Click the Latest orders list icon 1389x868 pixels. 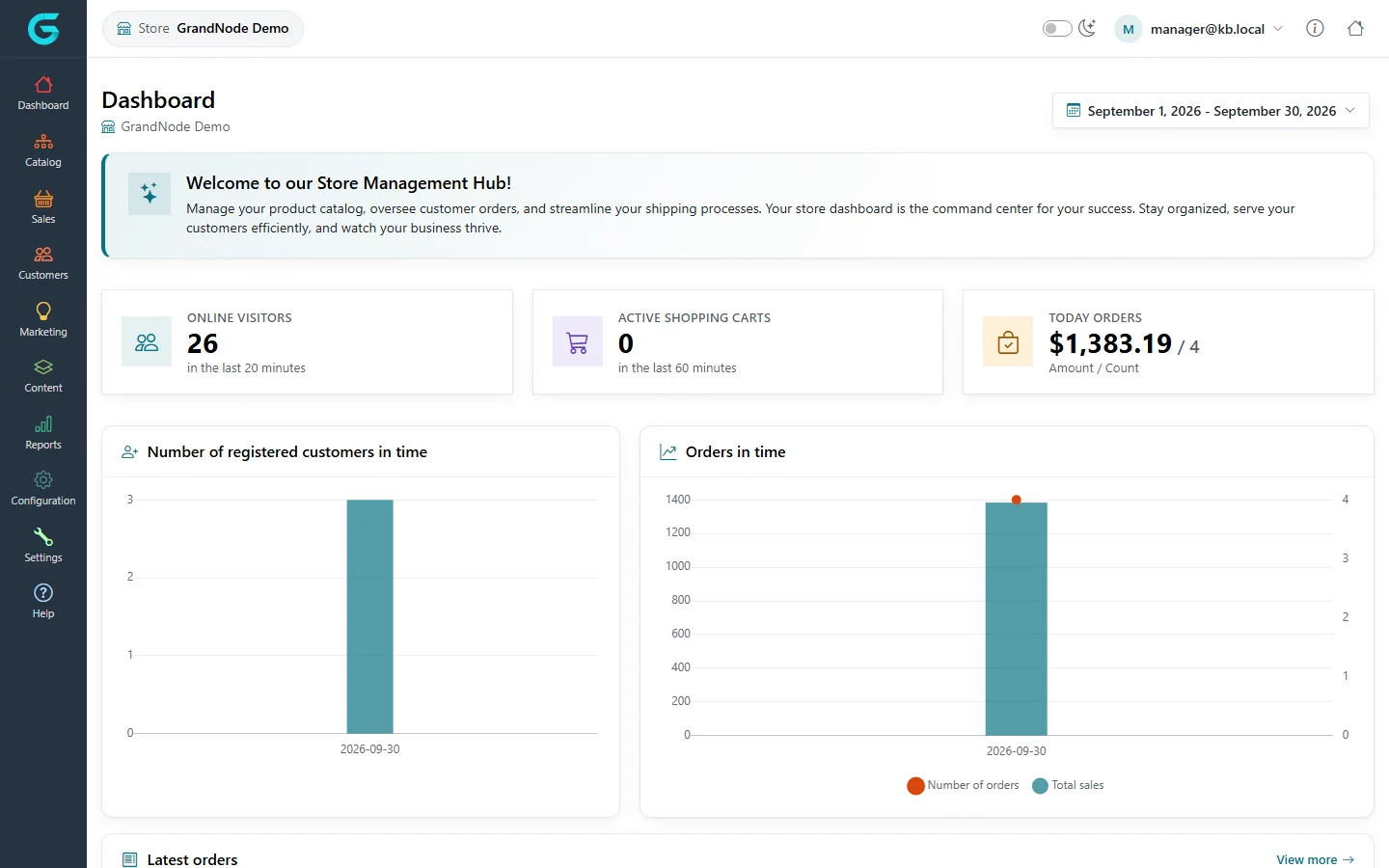[x=130, y=859]
